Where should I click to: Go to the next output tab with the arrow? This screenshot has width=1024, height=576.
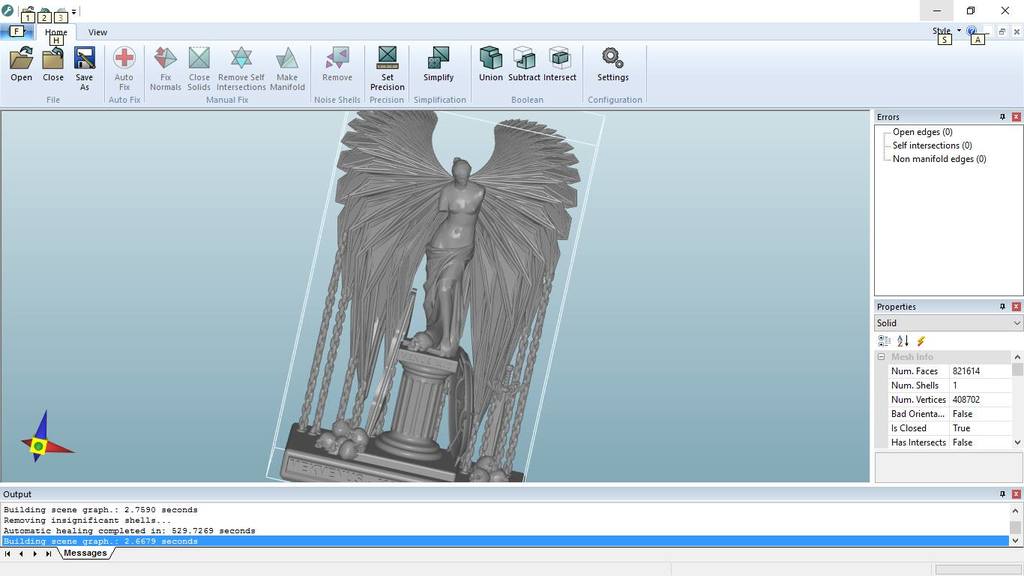point(35,554)
